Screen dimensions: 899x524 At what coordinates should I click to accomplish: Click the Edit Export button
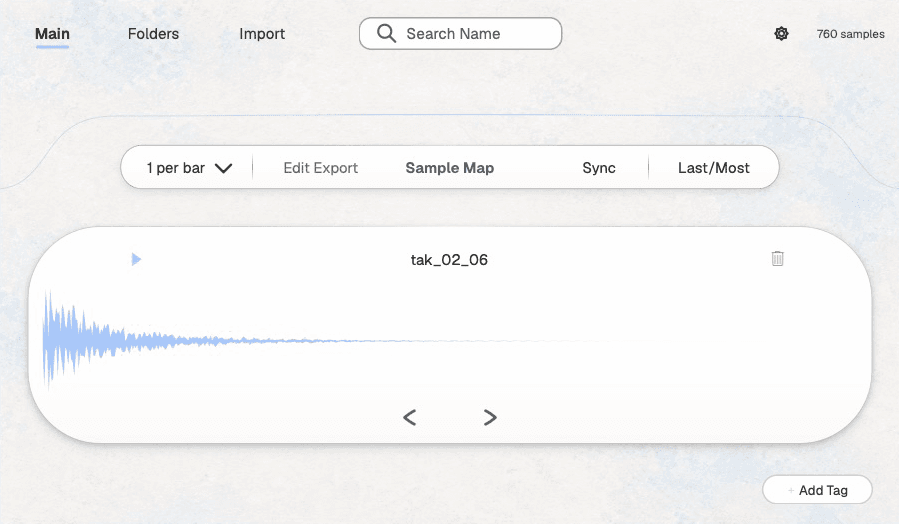[320, 168]
